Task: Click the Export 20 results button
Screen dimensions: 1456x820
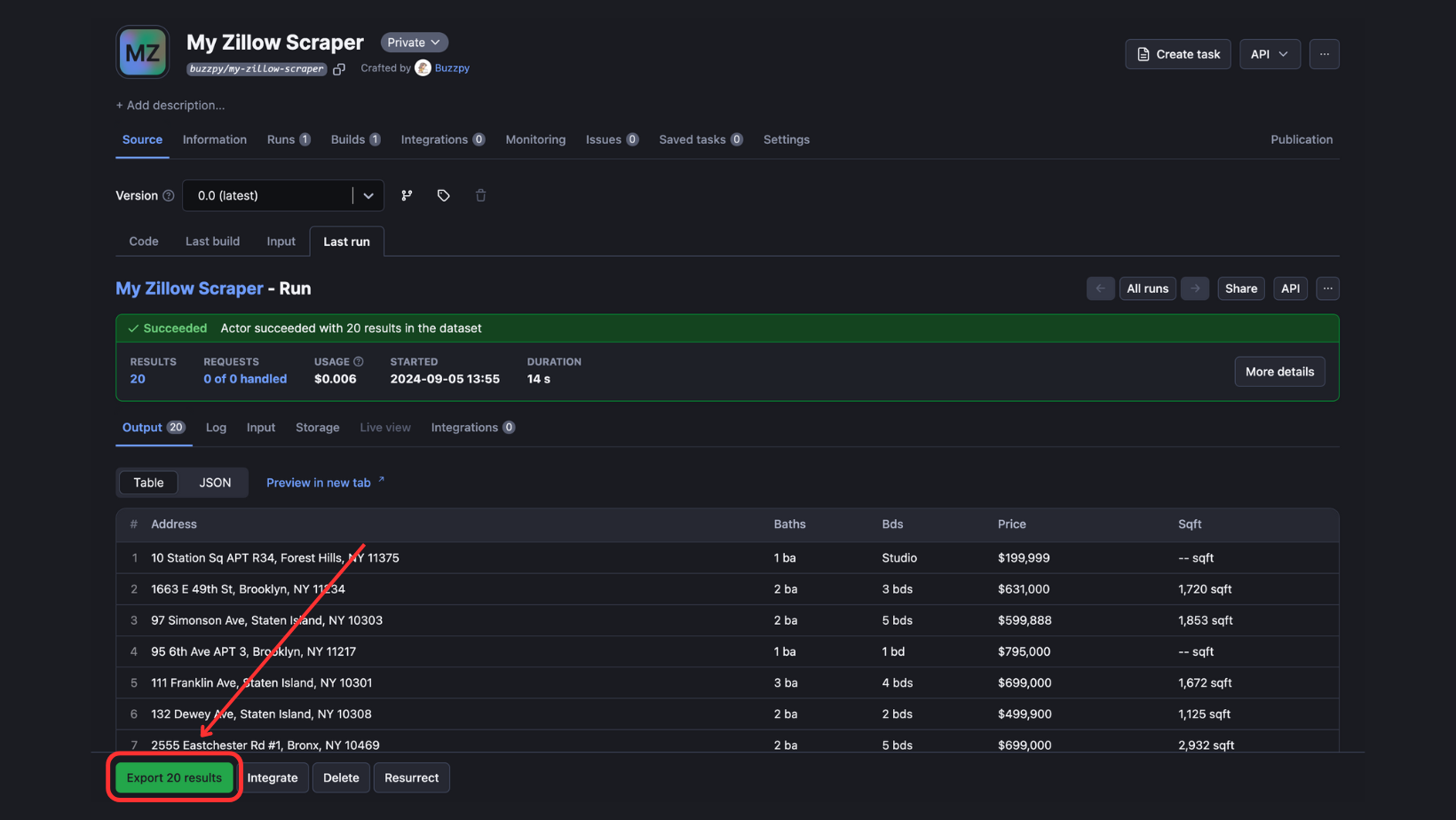Action: point(173,777)
